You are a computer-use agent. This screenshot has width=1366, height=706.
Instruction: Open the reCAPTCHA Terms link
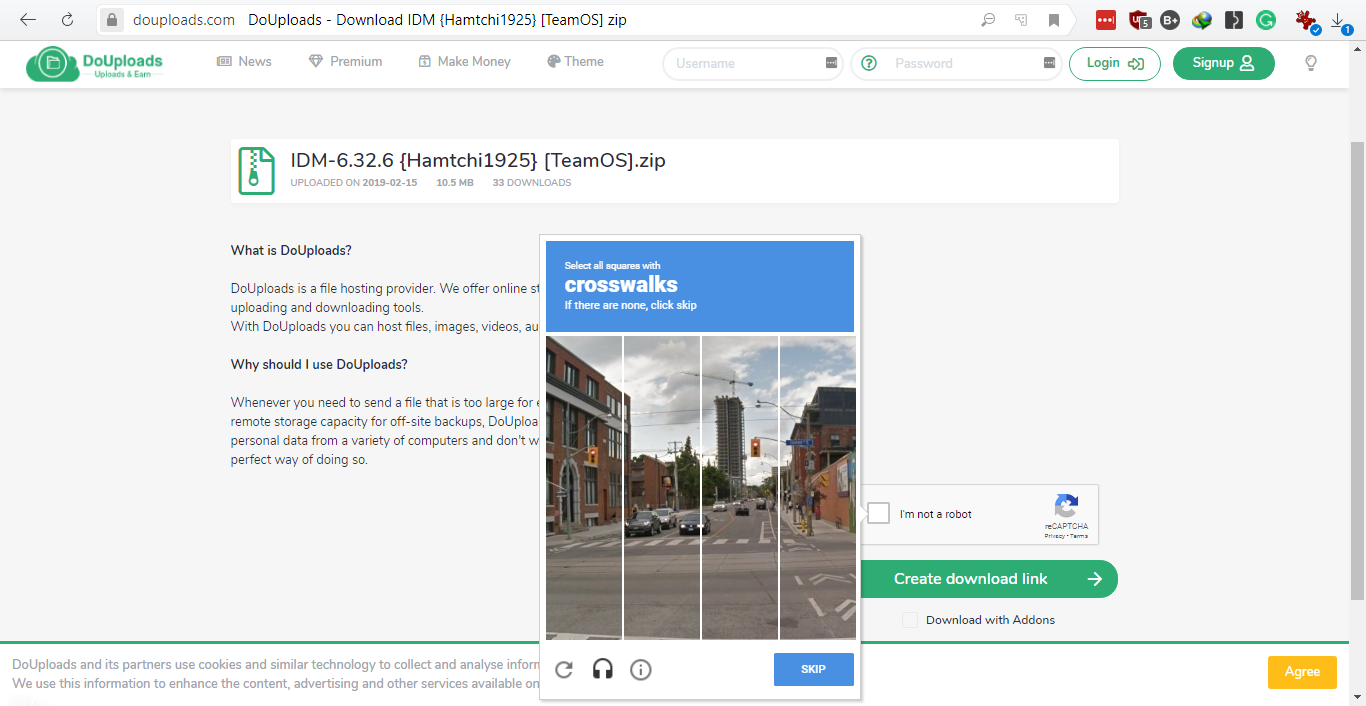[x=1079, y=536]
